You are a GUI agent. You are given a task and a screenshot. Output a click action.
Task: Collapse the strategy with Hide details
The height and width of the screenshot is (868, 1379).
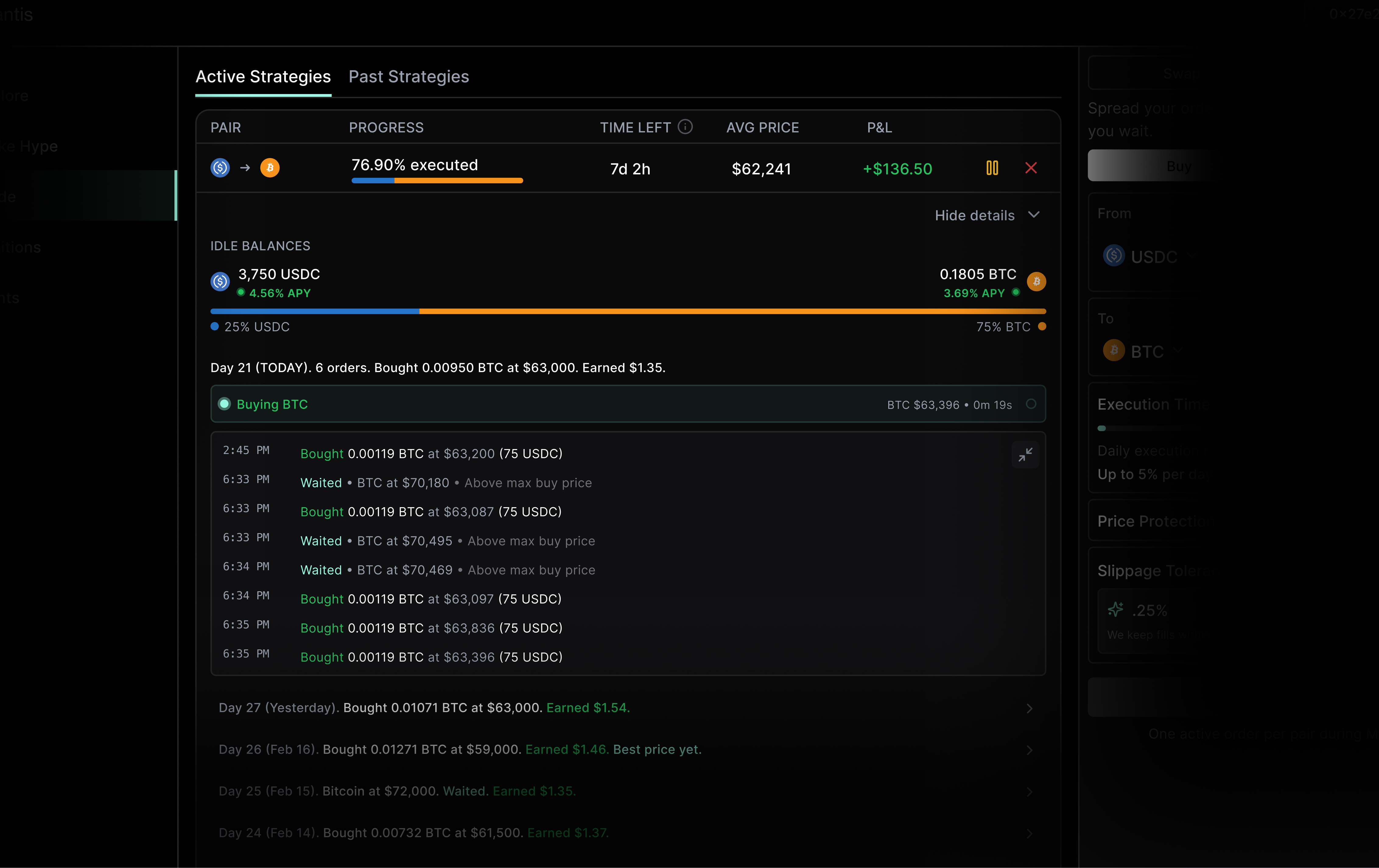coord(987,216)
